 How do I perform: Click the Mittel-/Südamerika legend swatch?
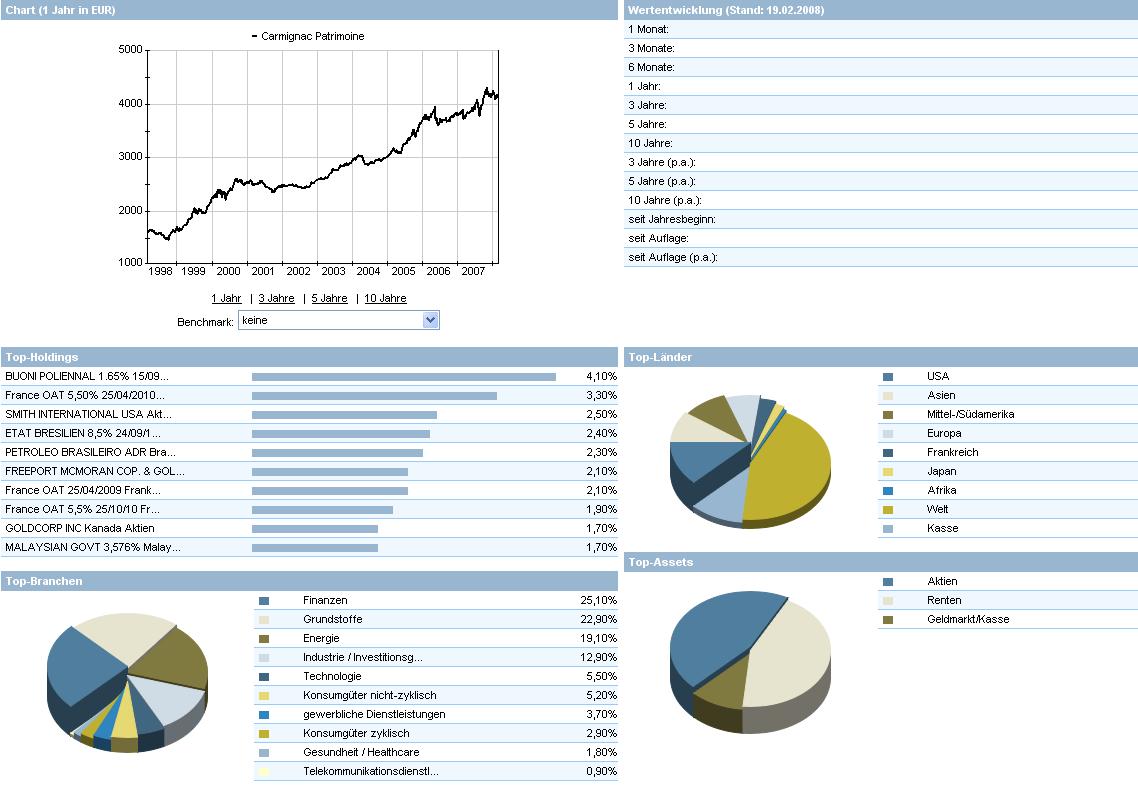pyautogui.click(x=888, y=415)
